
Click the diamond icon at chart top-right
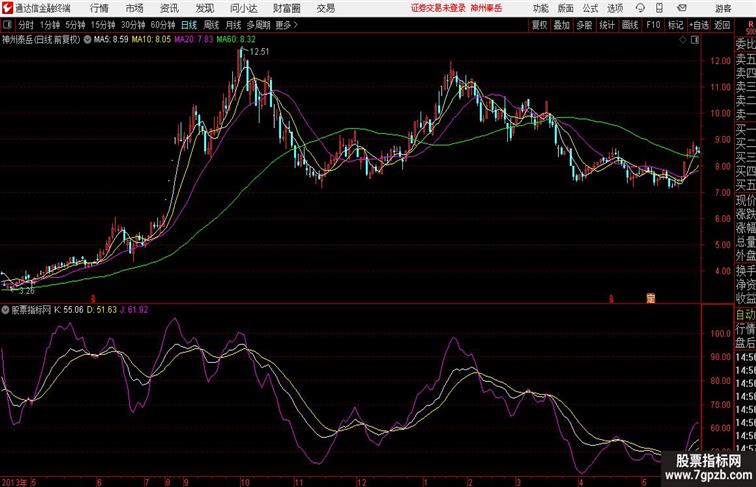(x=683, y=40)
